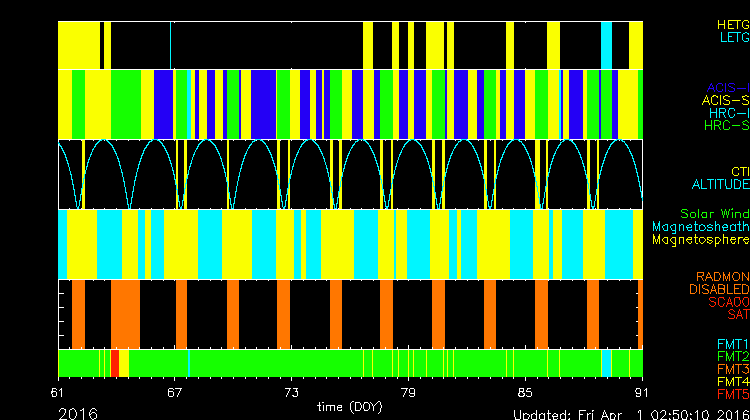750x420 pixels.
Task: Click the day 67 tick label
Action: [x=176, y=391]
